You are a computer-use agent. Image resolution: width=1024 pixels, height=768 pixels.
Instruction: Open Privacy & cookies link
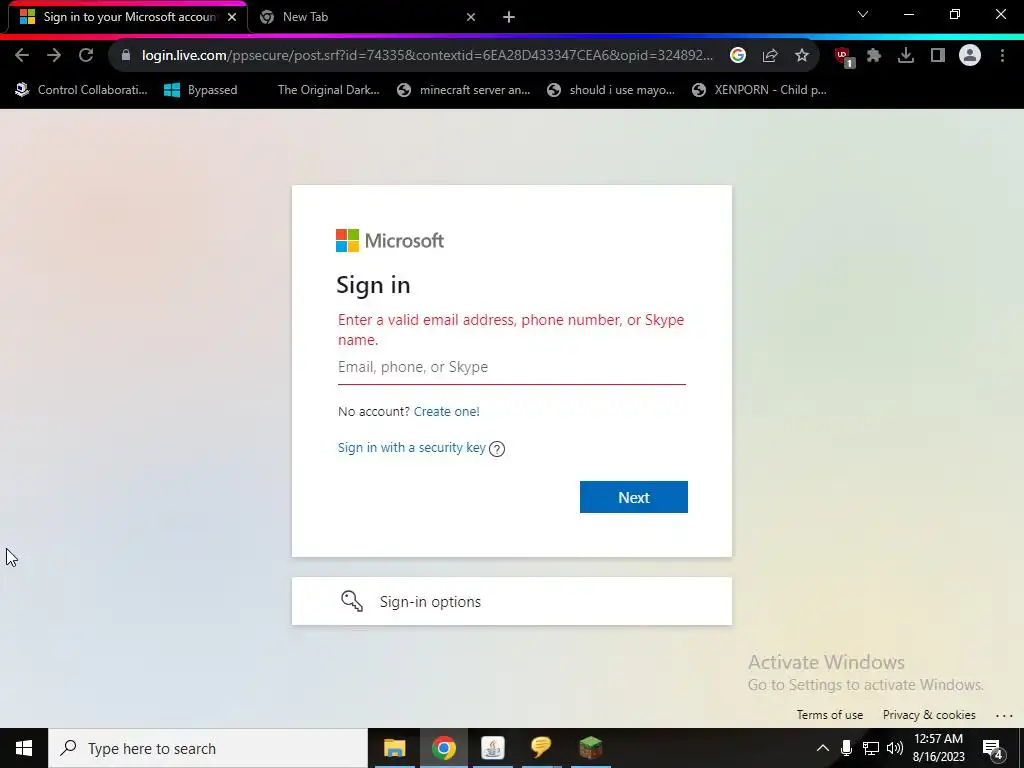point(929,715)
